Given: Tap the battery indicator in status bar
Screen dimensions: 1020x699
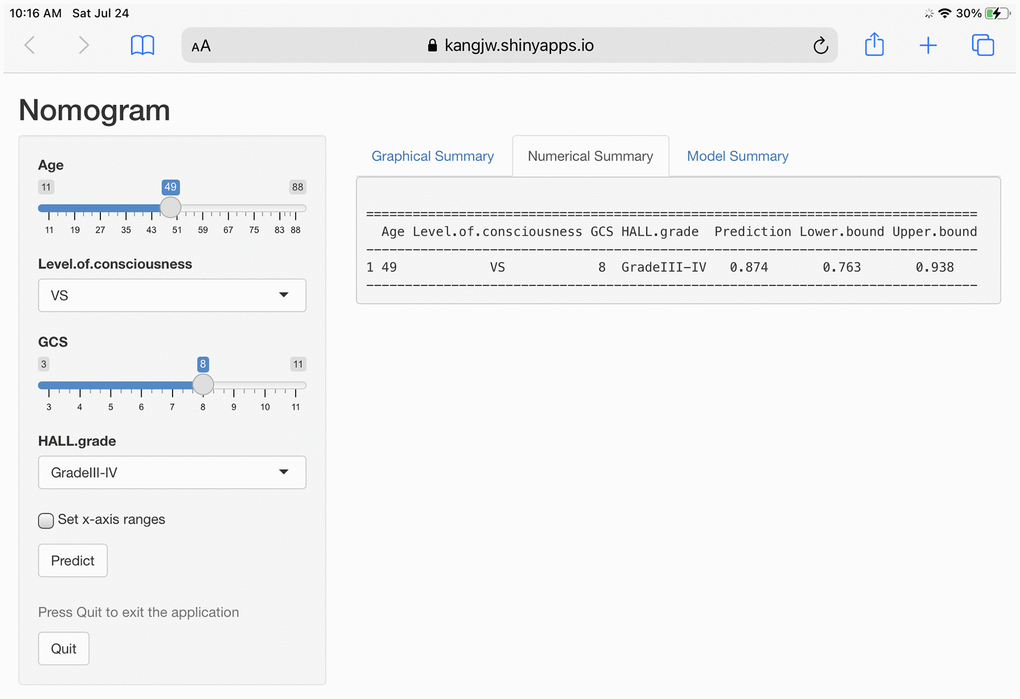Looking at the screenshot, I should click(996, 14).
